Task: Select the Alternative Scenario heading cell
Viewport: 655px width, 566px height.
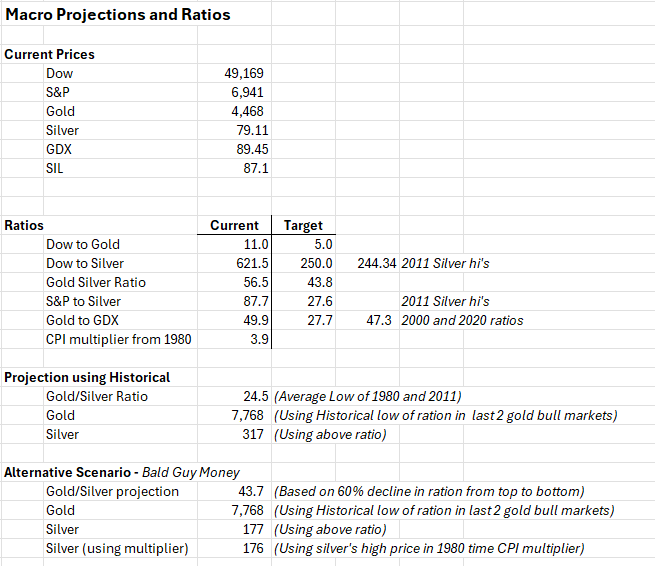Action: [122, 472]
